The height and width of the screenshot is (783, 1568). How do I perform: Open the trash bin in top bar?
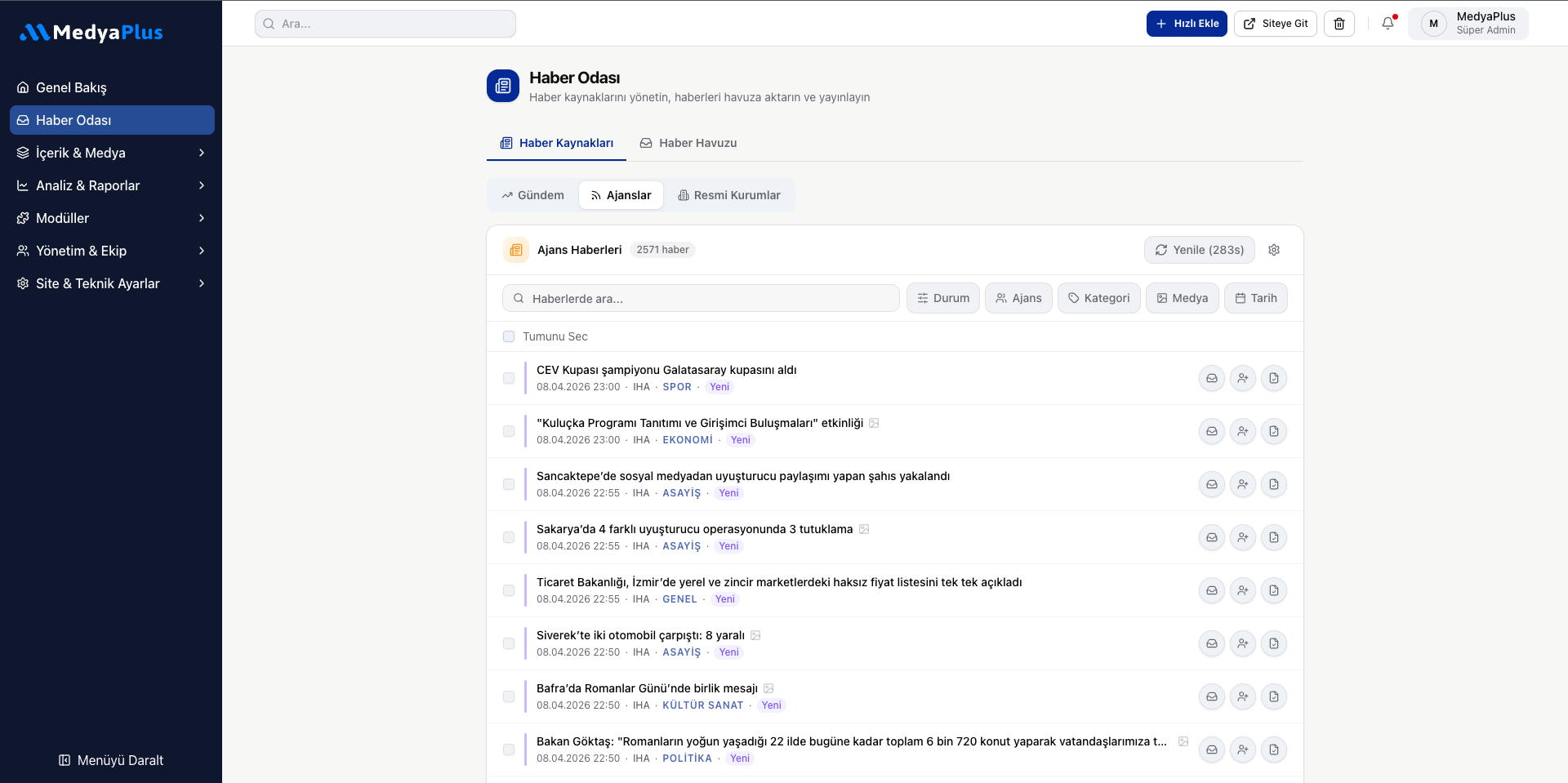click(1339, 24)
